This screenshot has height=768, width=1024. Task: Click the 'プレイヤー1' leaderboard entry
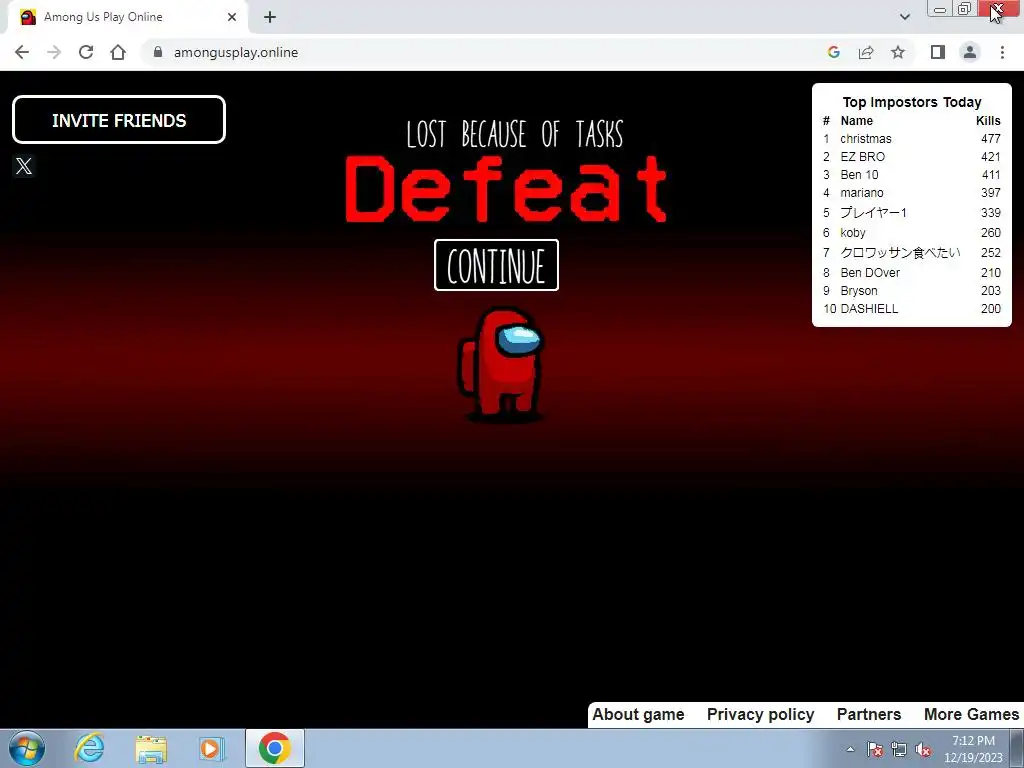(912, 212)
